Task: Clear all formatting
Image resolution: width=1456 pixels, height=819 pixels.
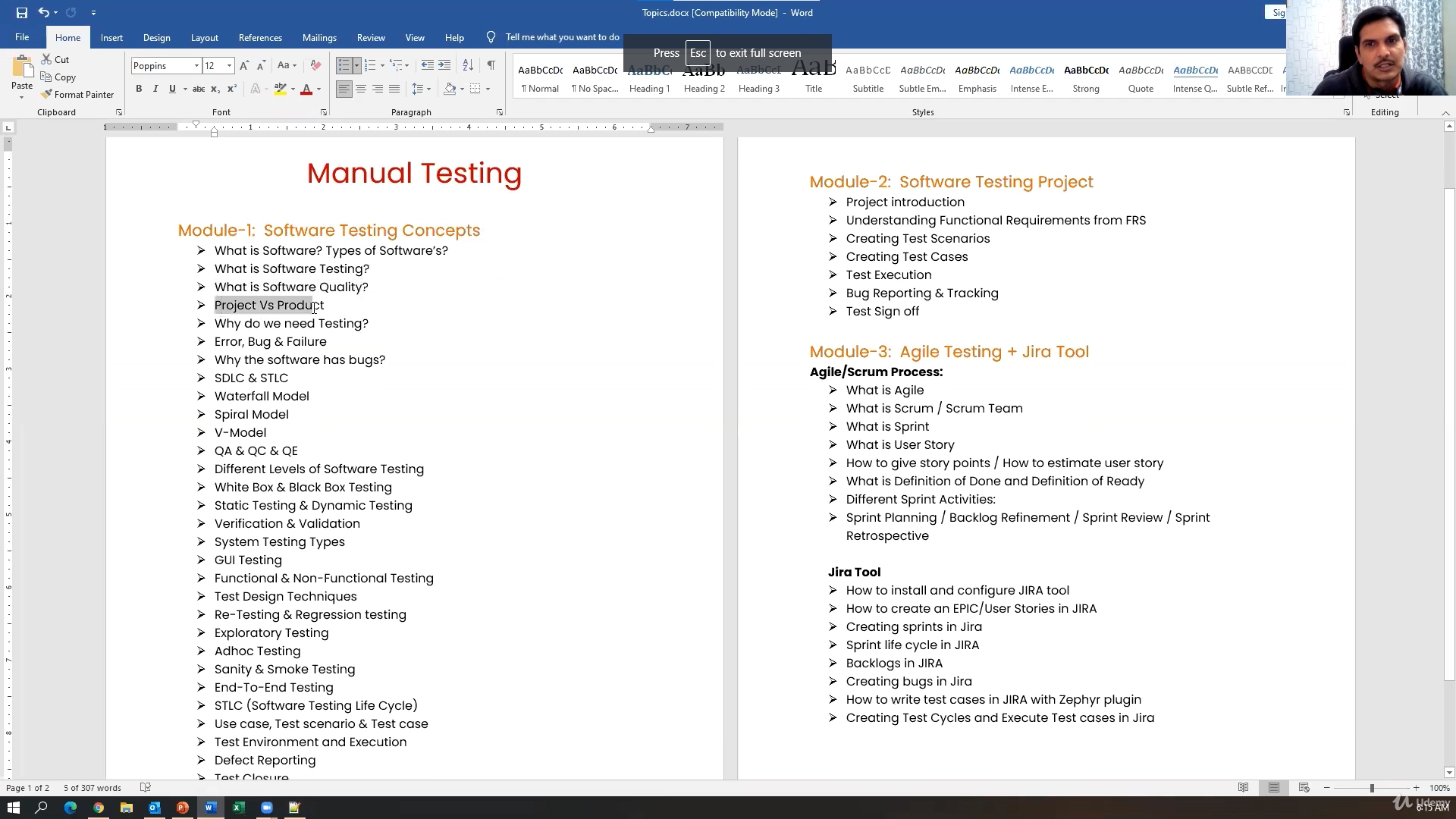Action: point(316,66)
